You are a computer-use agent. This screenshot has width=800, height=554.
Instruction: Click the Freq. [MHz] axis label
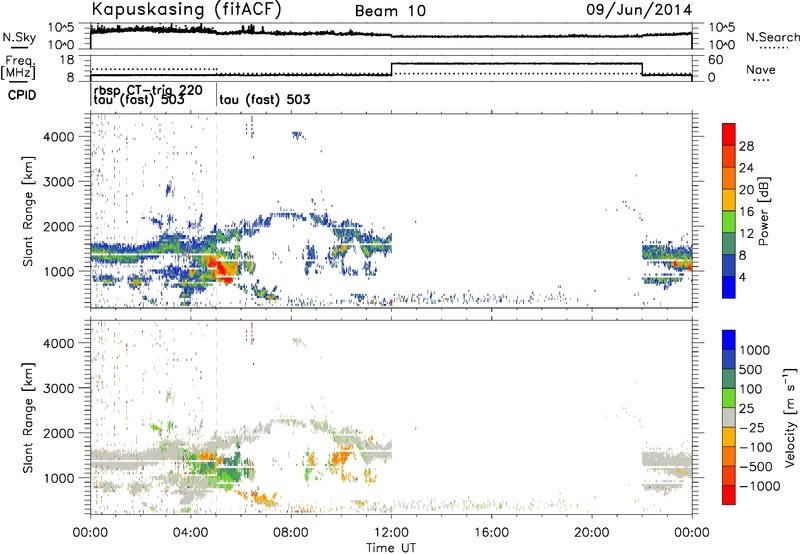(18, 67)
